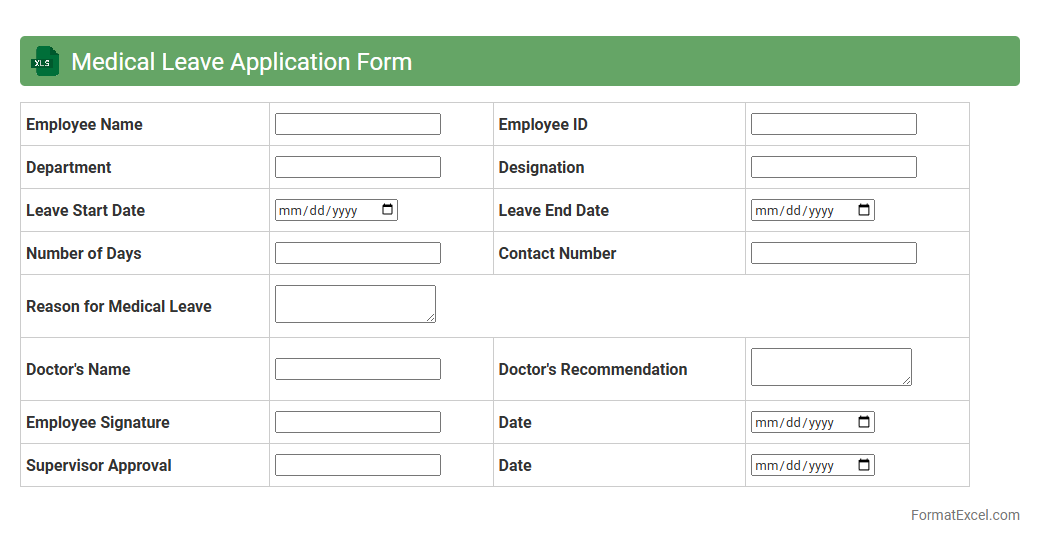1040x544 pixels.
Task: Focus the Employee ID input box
Action: pyautogui.click(x=833, y=124)
